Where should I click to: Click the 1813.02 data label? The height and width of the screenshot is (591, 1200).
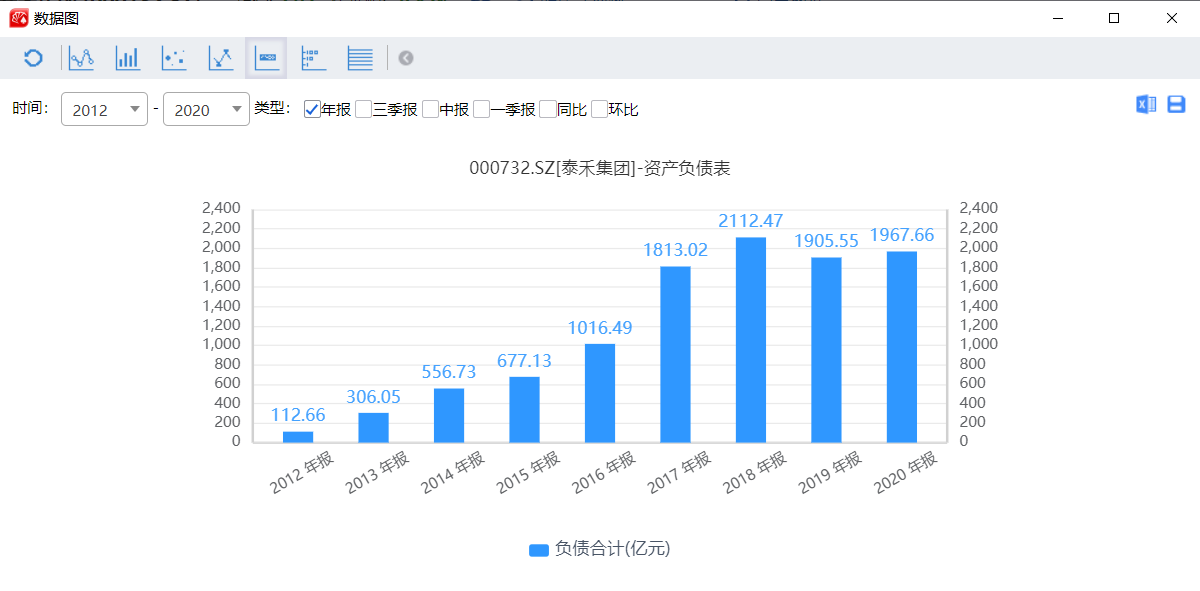[x=675, y=250]
